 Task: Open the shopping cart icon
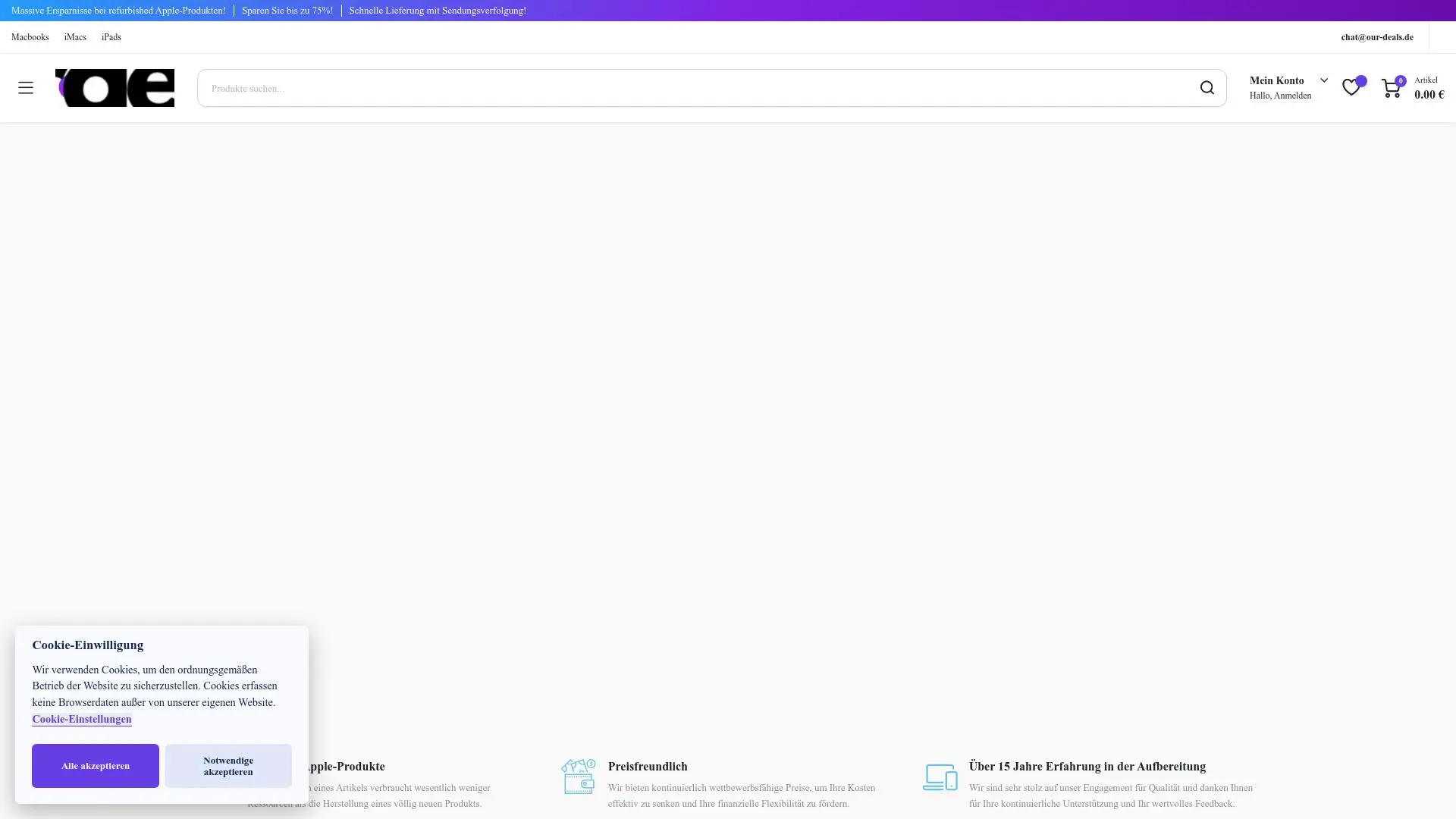(x=1390, y=89)
